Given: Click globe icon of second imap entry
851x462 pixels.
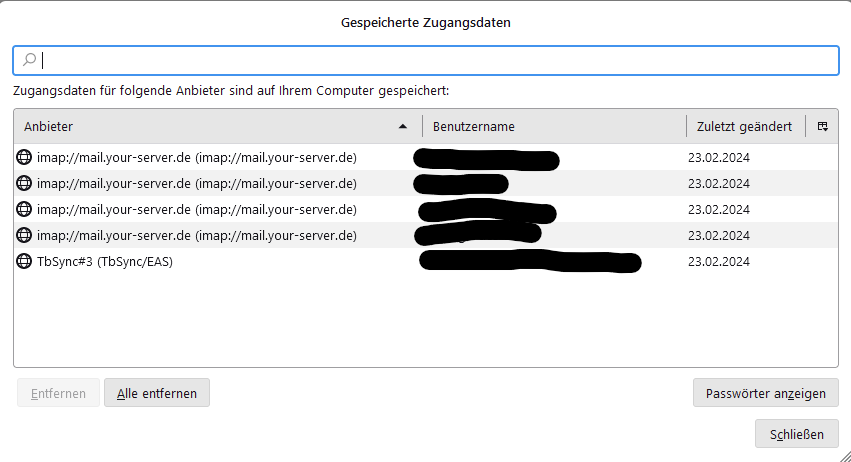Looking at the screenshot, I should [x=25, y=183].
